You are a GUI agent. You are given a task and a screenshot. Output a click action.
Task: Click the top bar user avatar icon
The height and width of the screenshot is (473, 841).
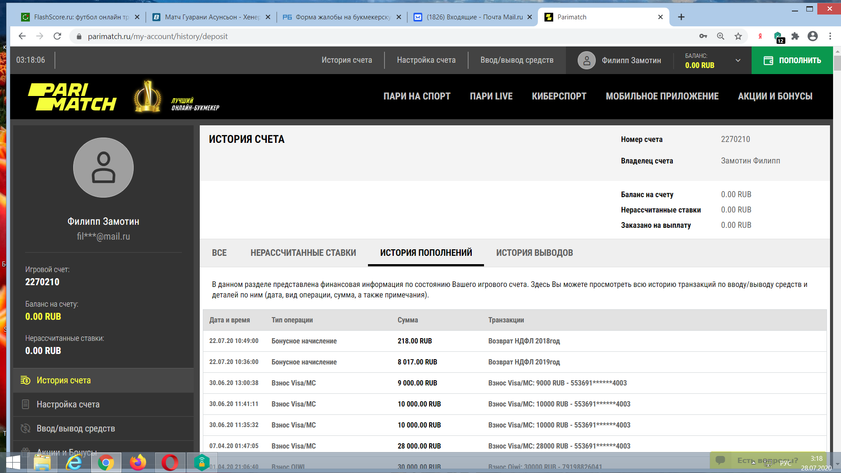click(x=586, y=60)
